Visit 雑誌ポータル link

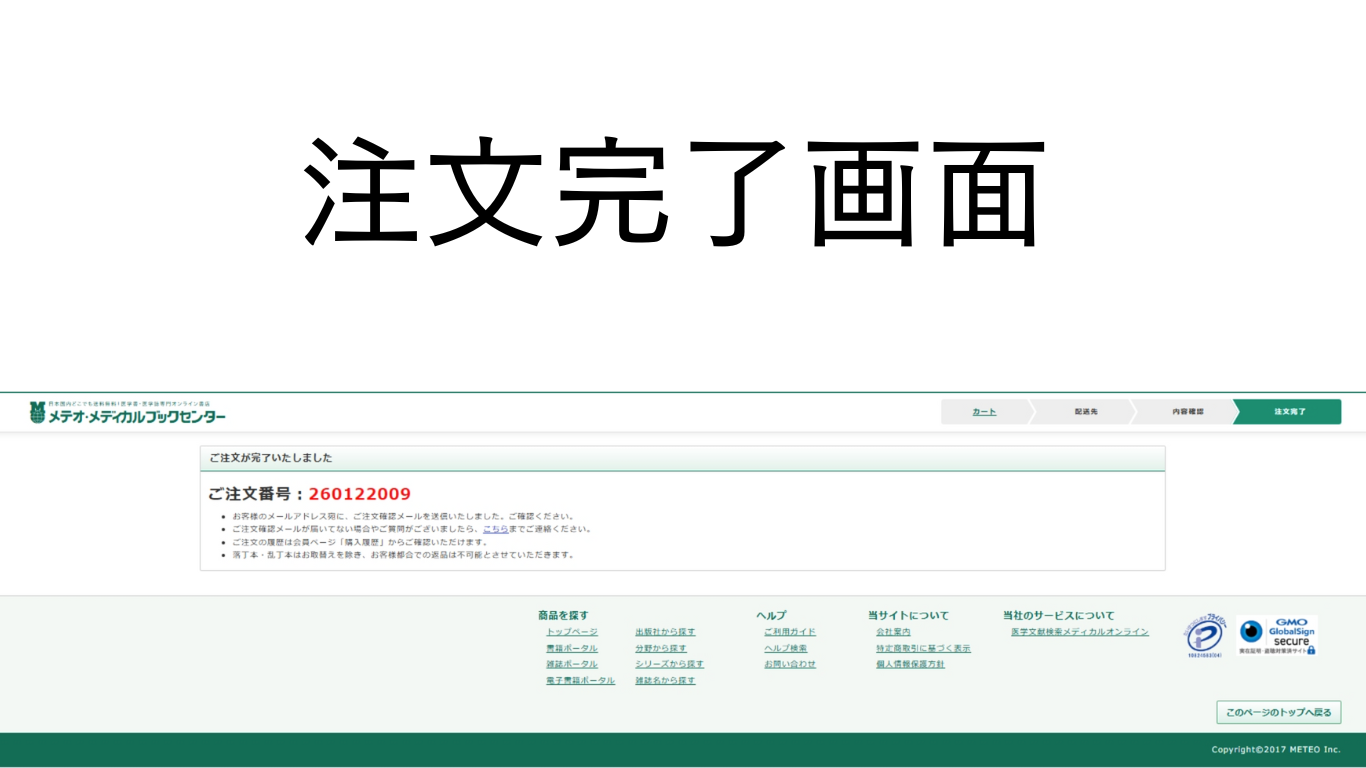point(571,664)
